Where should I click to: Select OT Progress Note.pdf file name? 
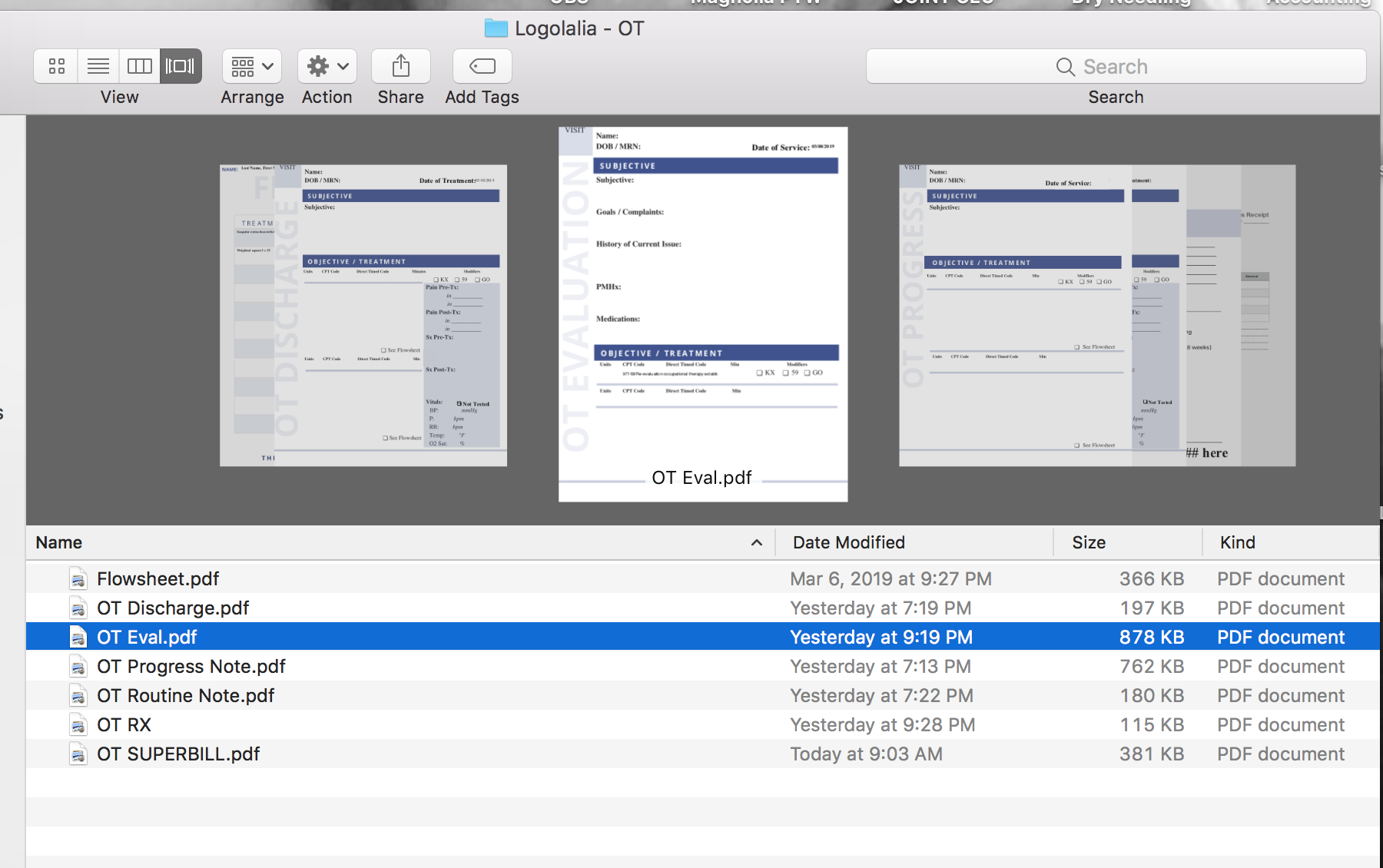coord(191,666)
